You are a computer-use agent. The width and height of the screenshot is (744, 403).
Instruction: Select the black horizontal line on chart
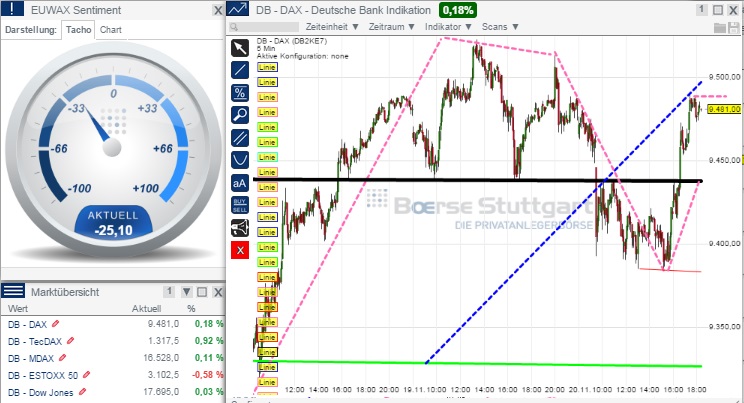click(x=477, y=180)
